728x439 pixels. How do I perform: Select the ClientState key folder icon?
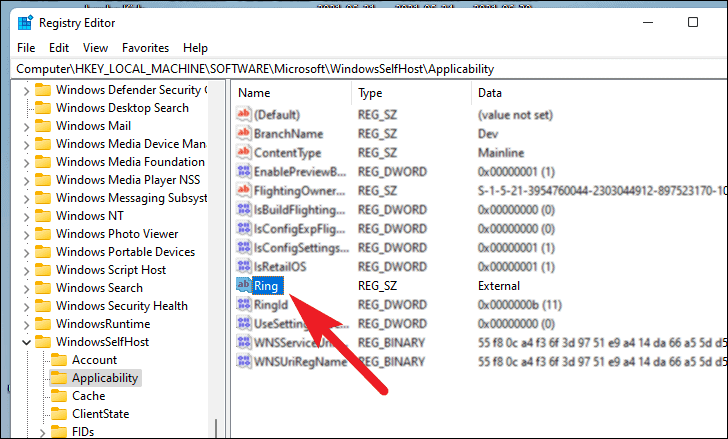(x=58, y=413)
